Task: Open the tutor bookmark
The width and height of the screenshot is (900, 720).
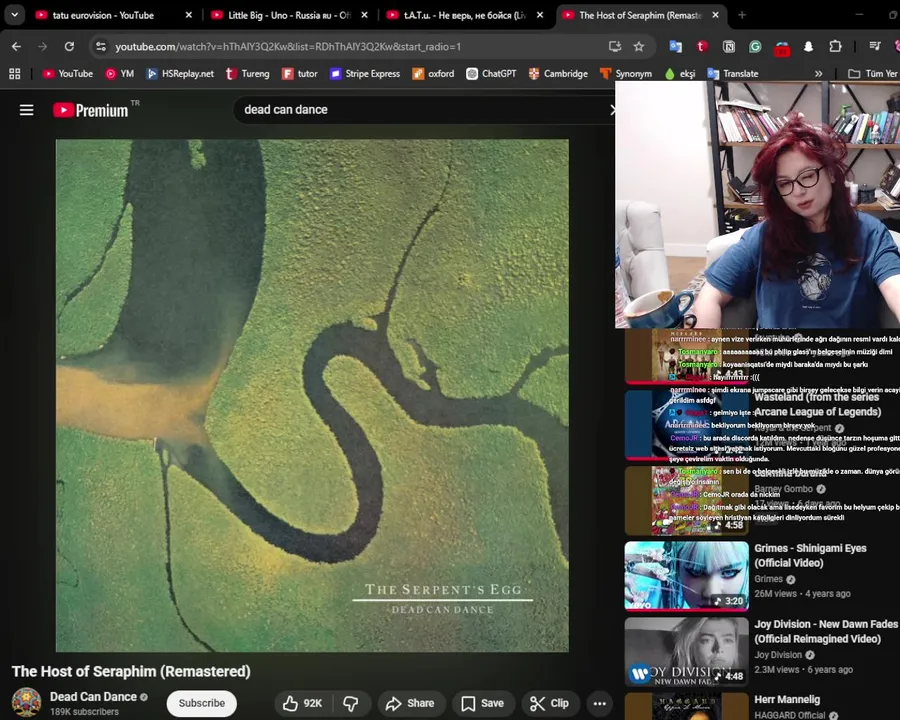Action: pyautogui.click(x=300, y=73)
